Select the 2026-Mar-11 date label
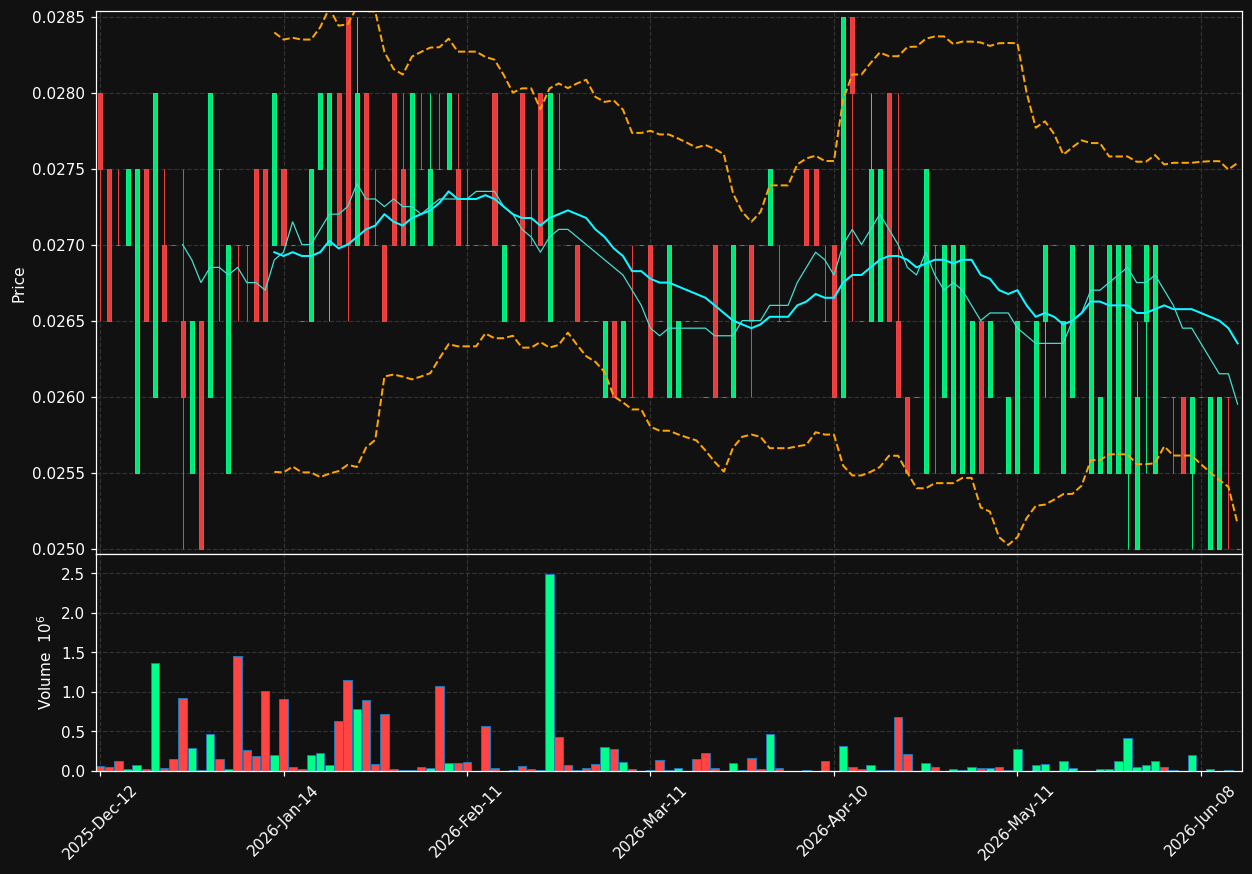 [649, 822]
